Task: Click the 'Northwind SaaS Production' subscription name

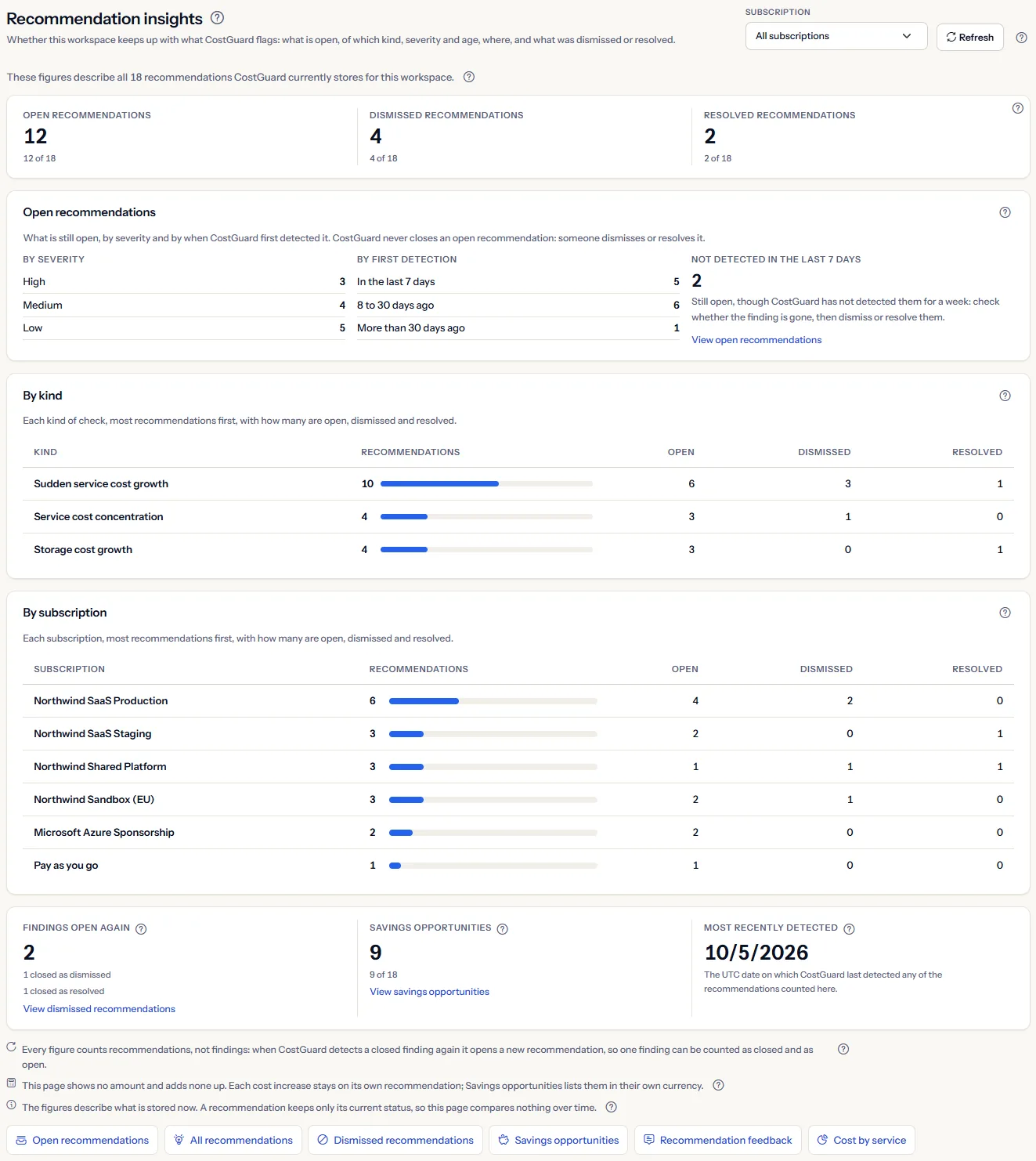Action: pos(101,701)
